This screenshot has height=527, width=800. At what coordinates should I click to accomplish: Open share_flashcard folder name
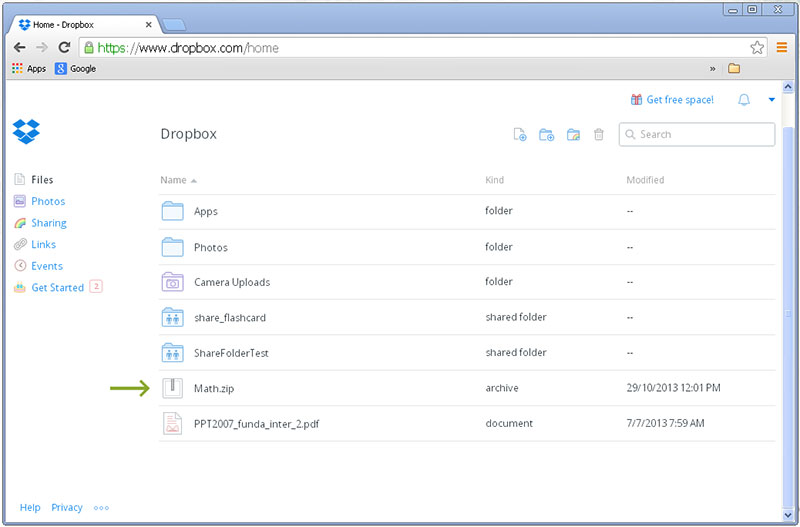[230, 317]
